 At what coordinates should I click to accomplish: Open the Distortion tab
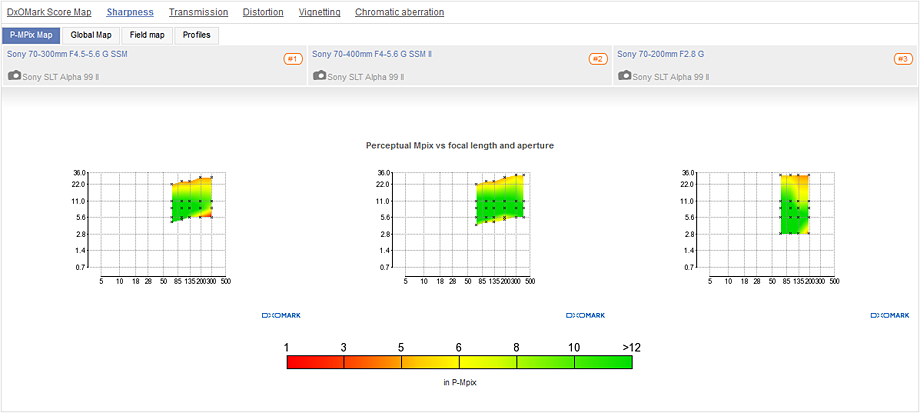pyautogui.click(x=263, y=12)
